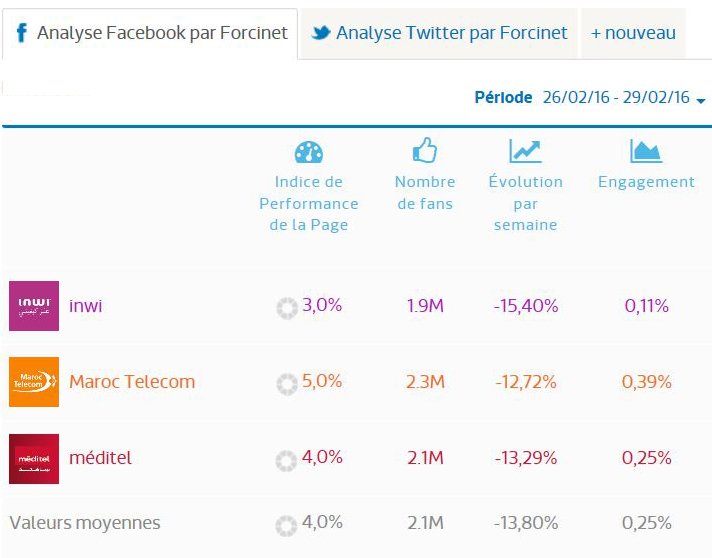Screen dimensions: 712x558
Task: Click the Engagement area chart icon
Action: coord(646,151)
